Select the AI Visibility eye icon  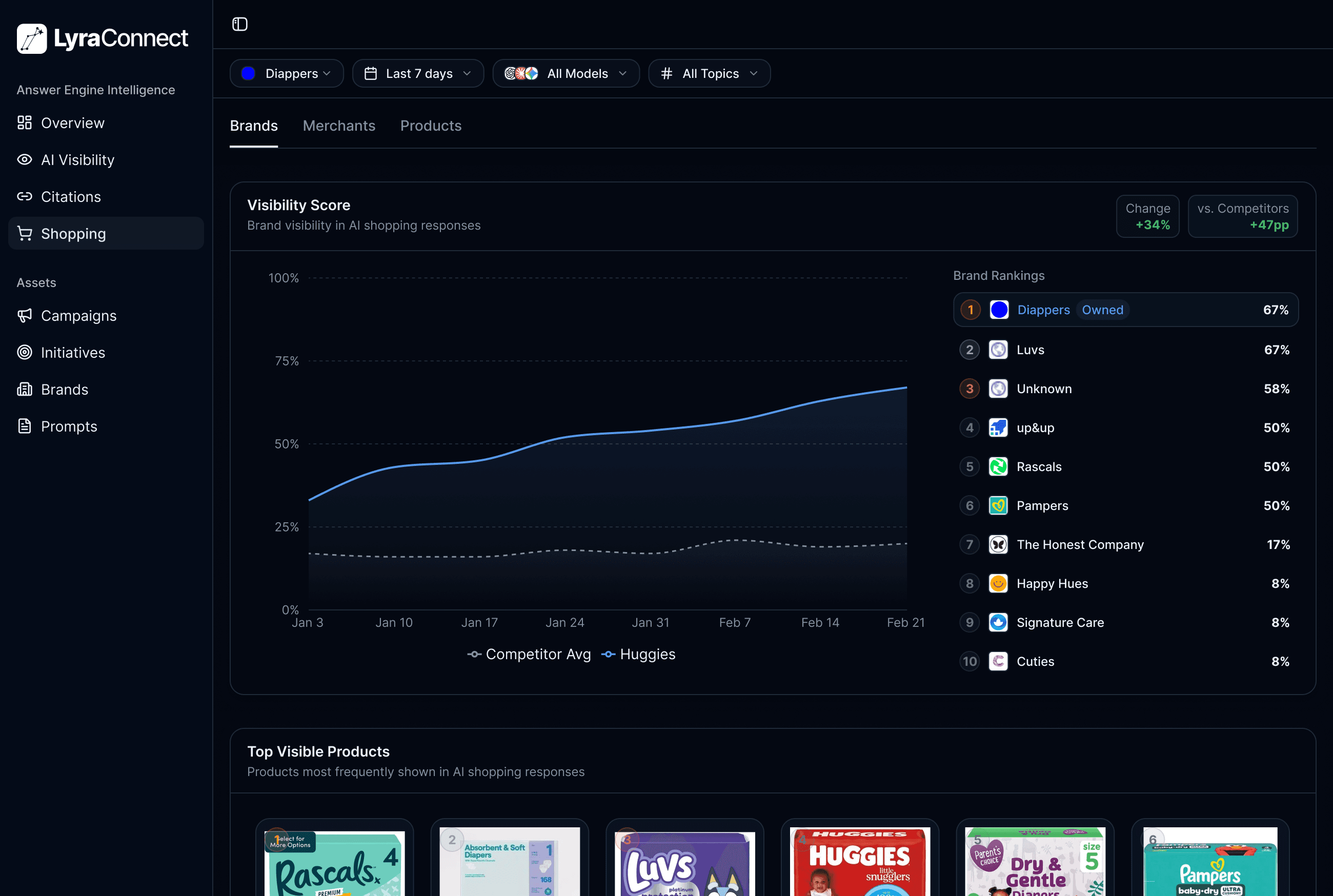(25, 160)
